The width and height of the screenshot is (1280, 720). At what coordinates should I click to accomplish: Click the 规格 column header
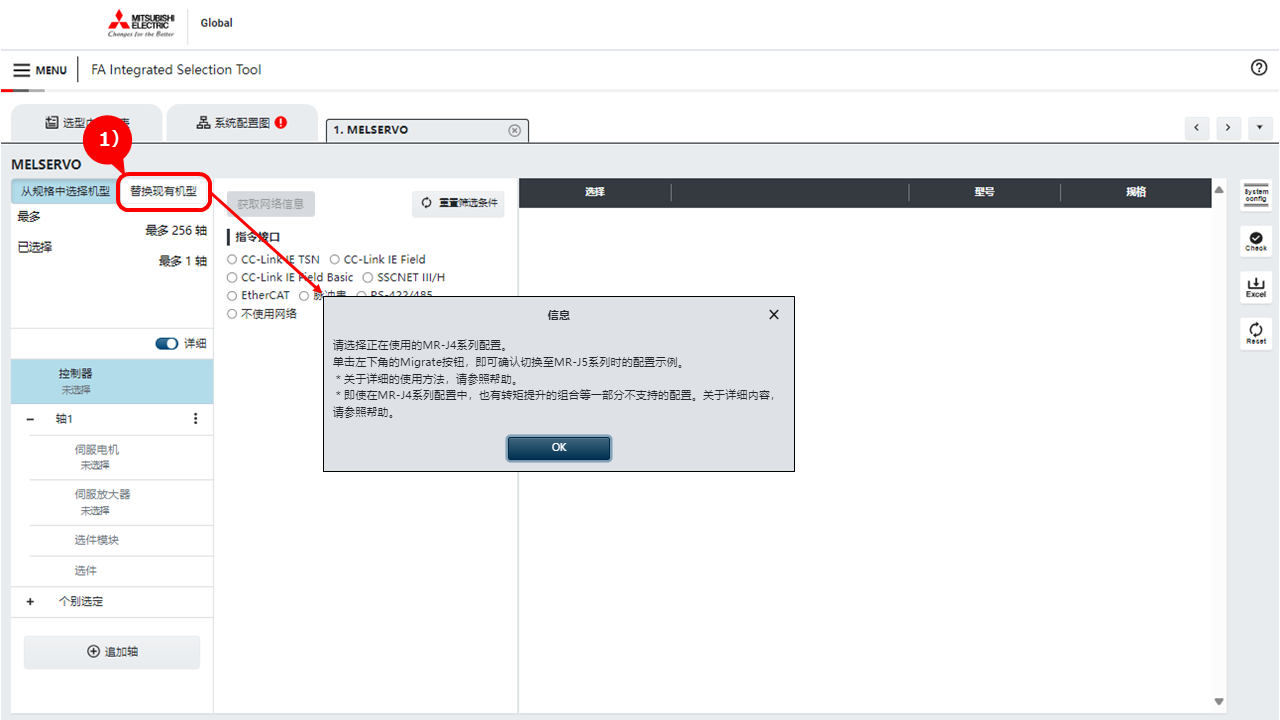point(1136,192)
